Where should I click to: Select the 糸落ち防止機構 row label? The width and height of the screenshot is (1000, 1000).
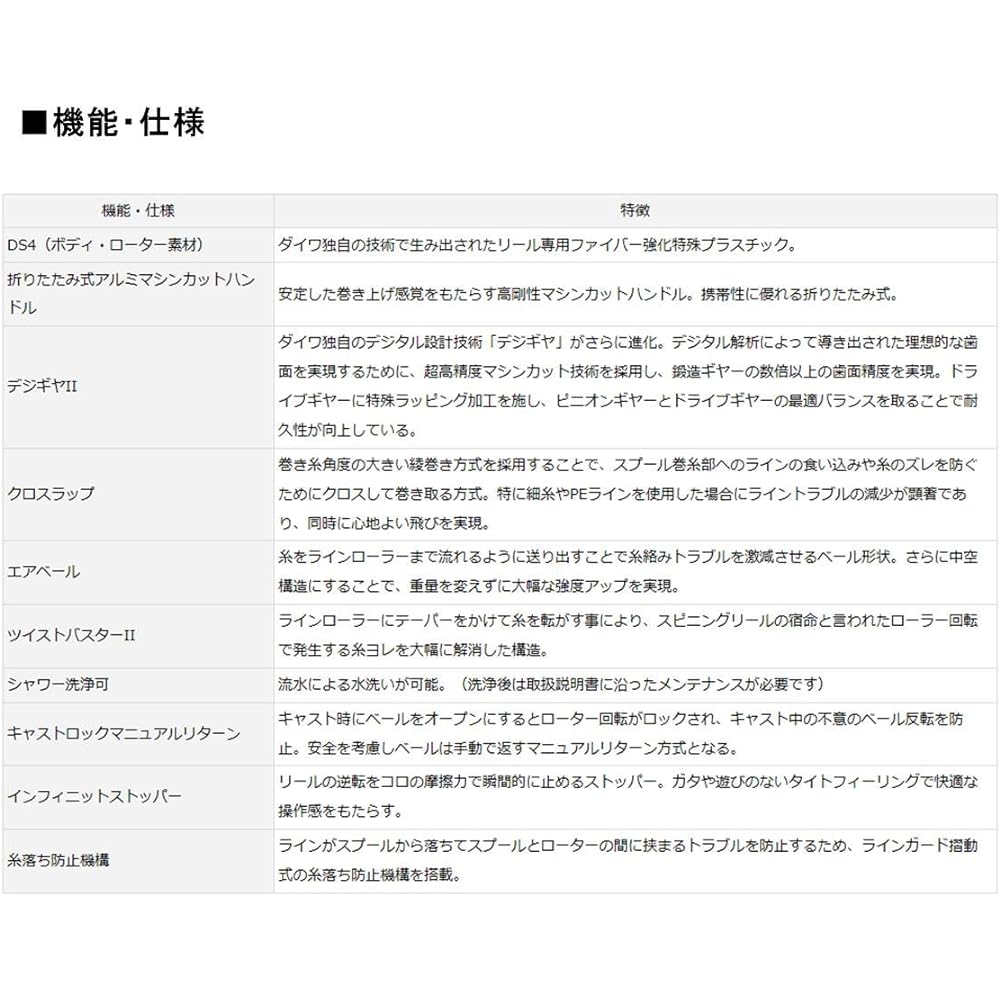(x=58, y=860)
